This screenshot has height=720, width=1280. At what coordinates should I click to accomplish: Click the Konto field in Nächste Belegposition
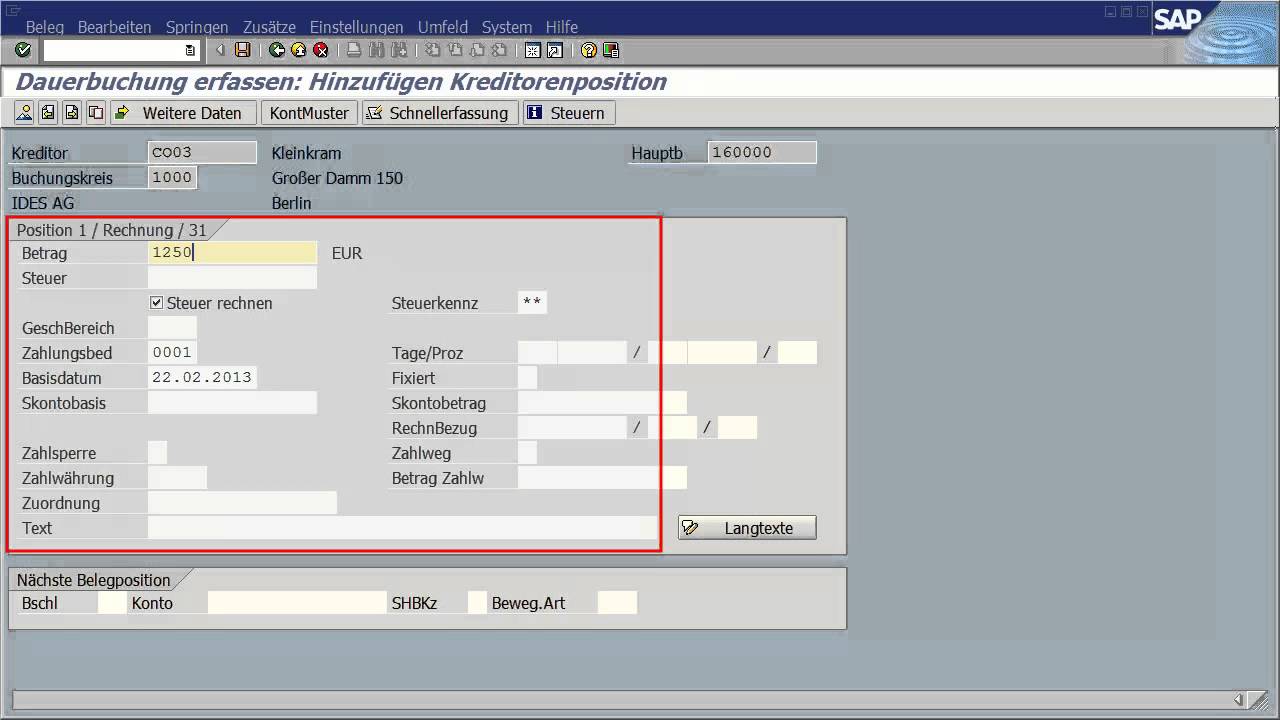tap(297, 603)
